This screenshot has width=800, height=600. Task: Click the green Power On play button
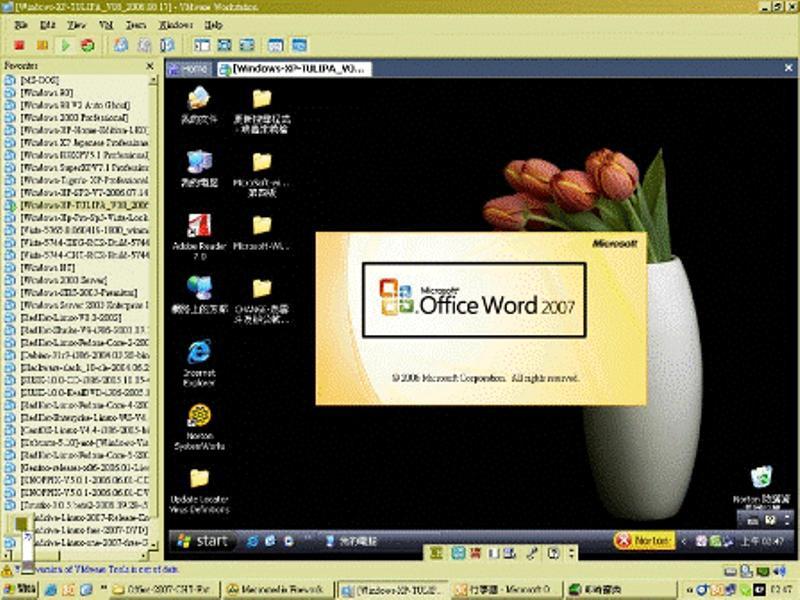tap(65, 45)
